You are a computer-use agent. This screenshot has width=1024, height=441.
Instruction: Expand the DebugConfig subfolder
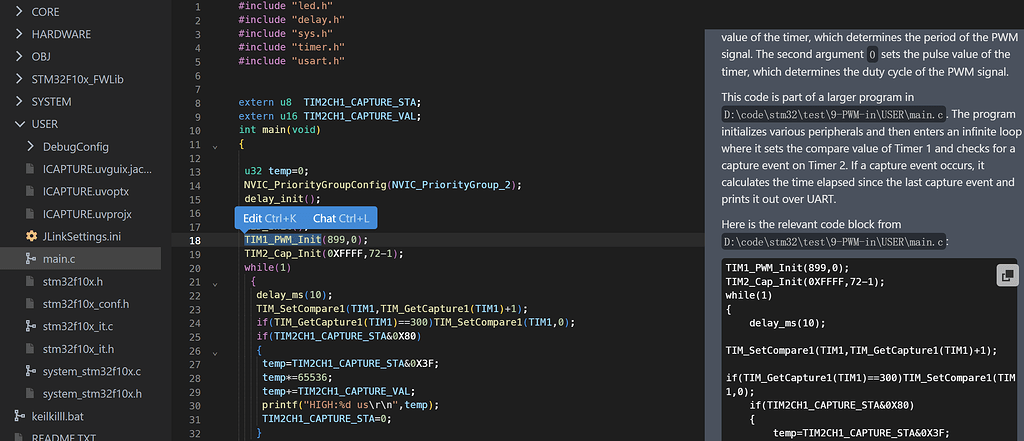(30, 146)
